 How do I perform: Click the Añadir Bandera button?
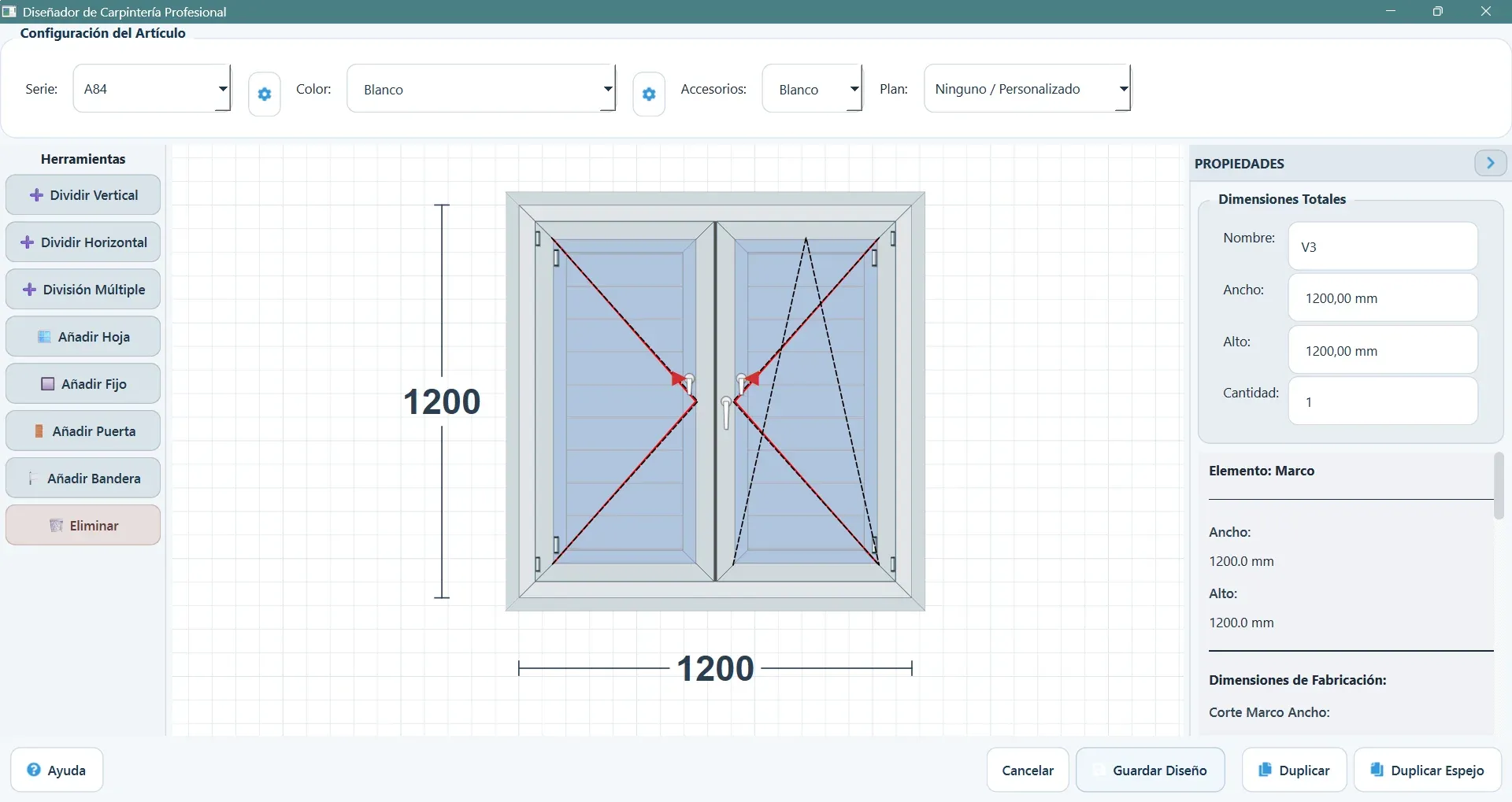(83, 479)
